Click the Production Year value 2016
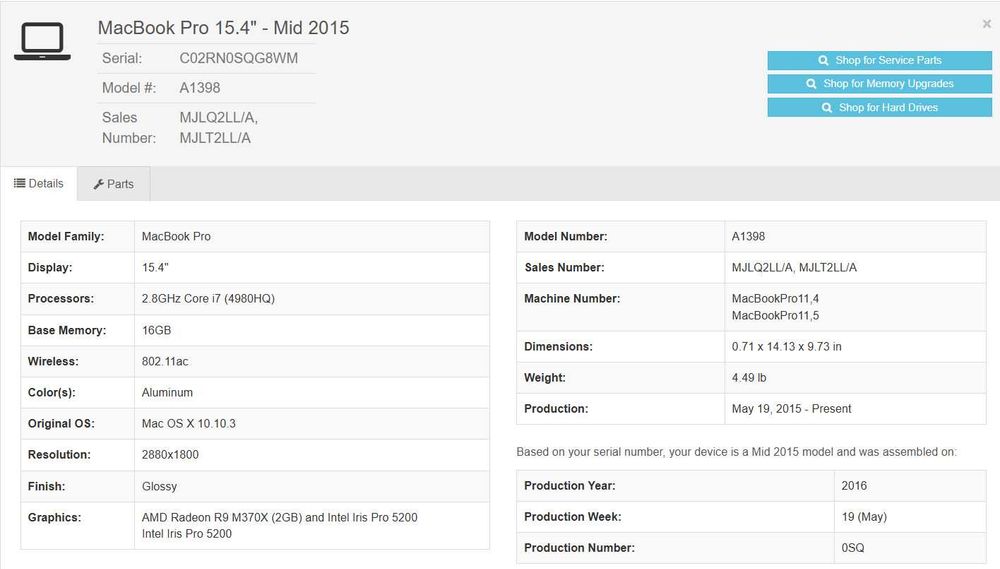Screen dimensions: 1000x569 [854, 486]
